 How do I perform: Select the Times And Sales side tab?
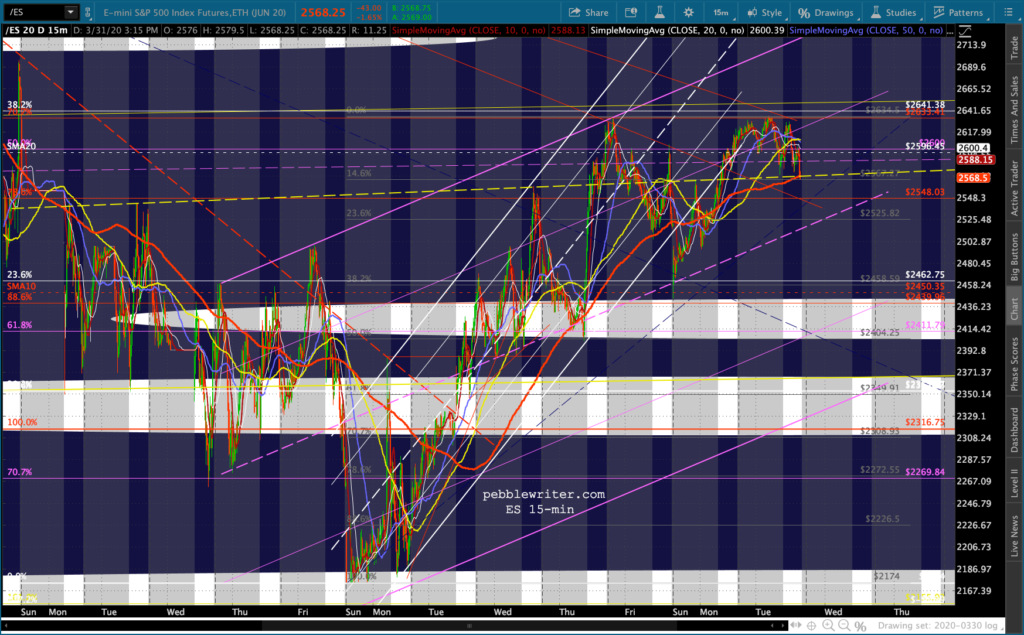click(1014, 110)
